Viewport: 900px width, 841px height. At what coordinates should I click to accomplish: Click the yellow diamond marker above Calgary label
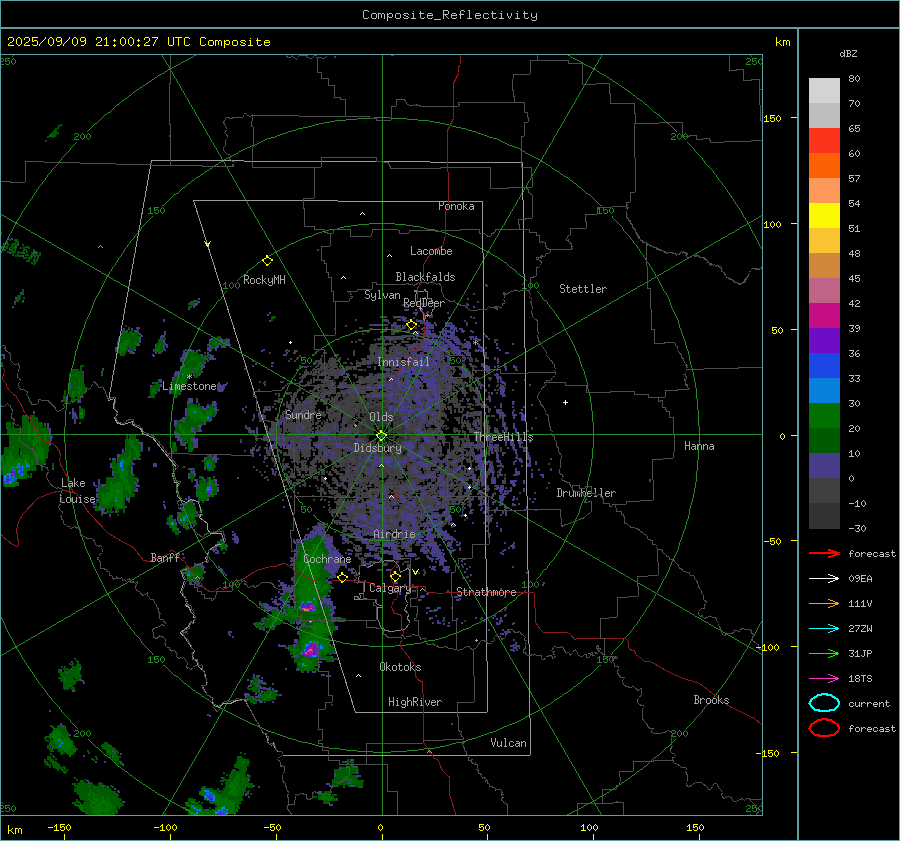[395, 576]
